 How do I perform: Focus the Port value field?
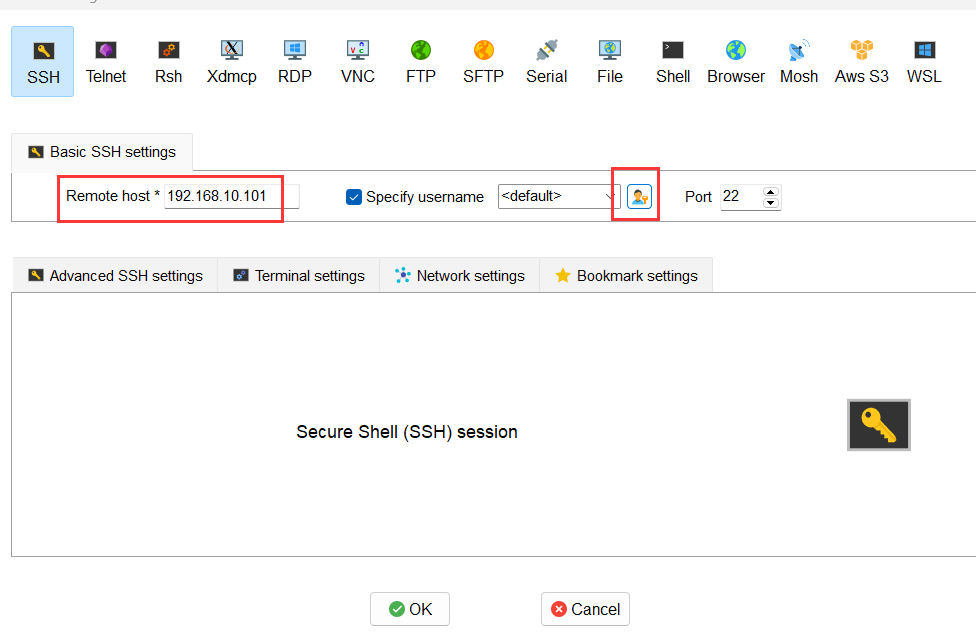[741, 197]
